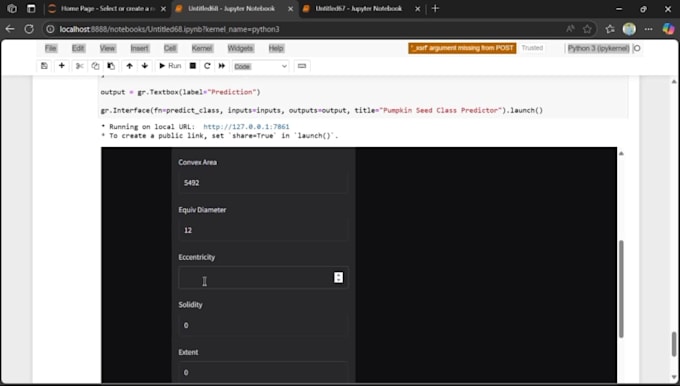The image size is (680, 386).
Task: Click the Solidity input field
Action: pos(263,325)
